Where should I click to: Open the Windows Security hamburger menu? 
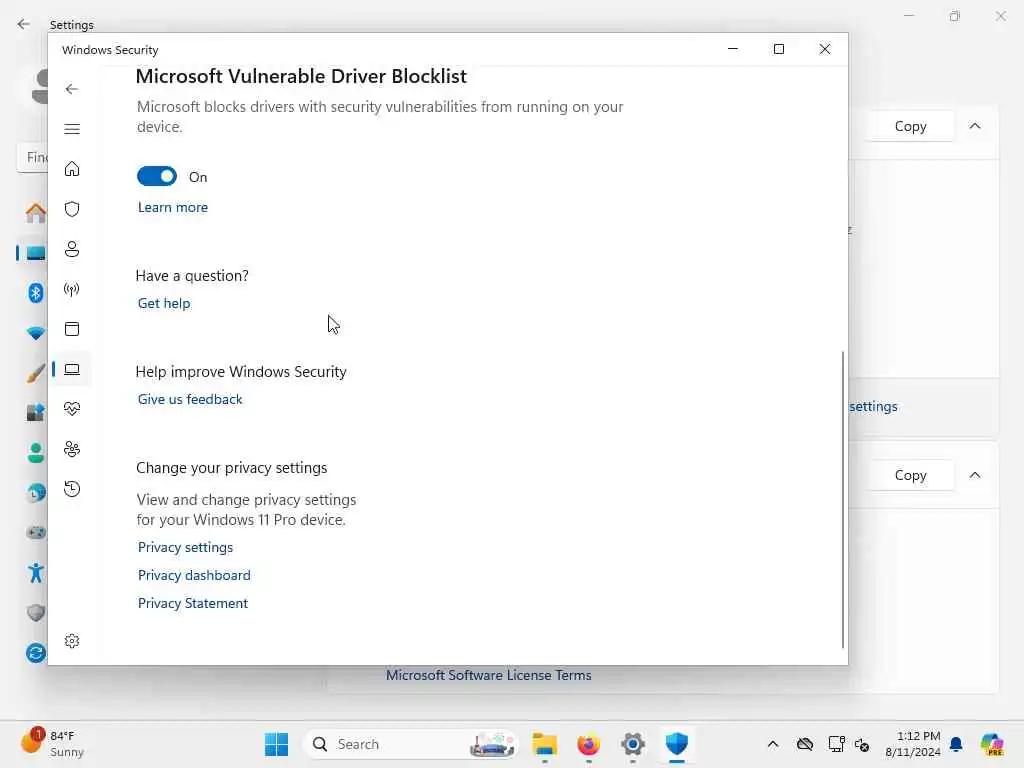[72, 129]
